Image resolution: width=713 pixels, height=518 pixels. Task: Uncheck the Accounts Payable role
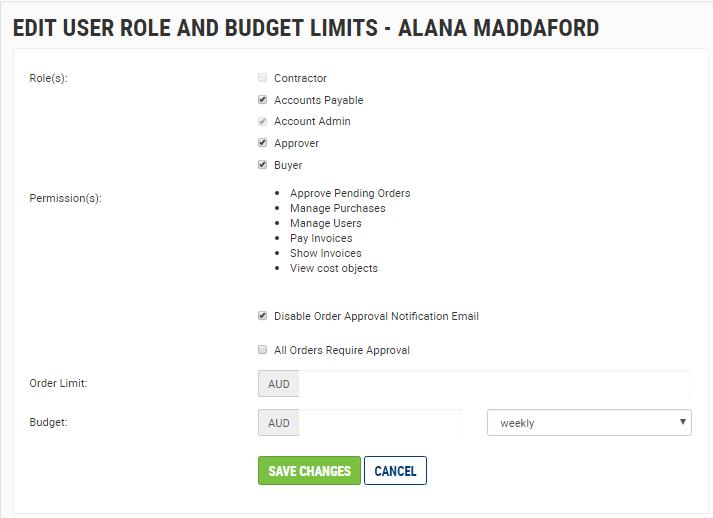263,100
